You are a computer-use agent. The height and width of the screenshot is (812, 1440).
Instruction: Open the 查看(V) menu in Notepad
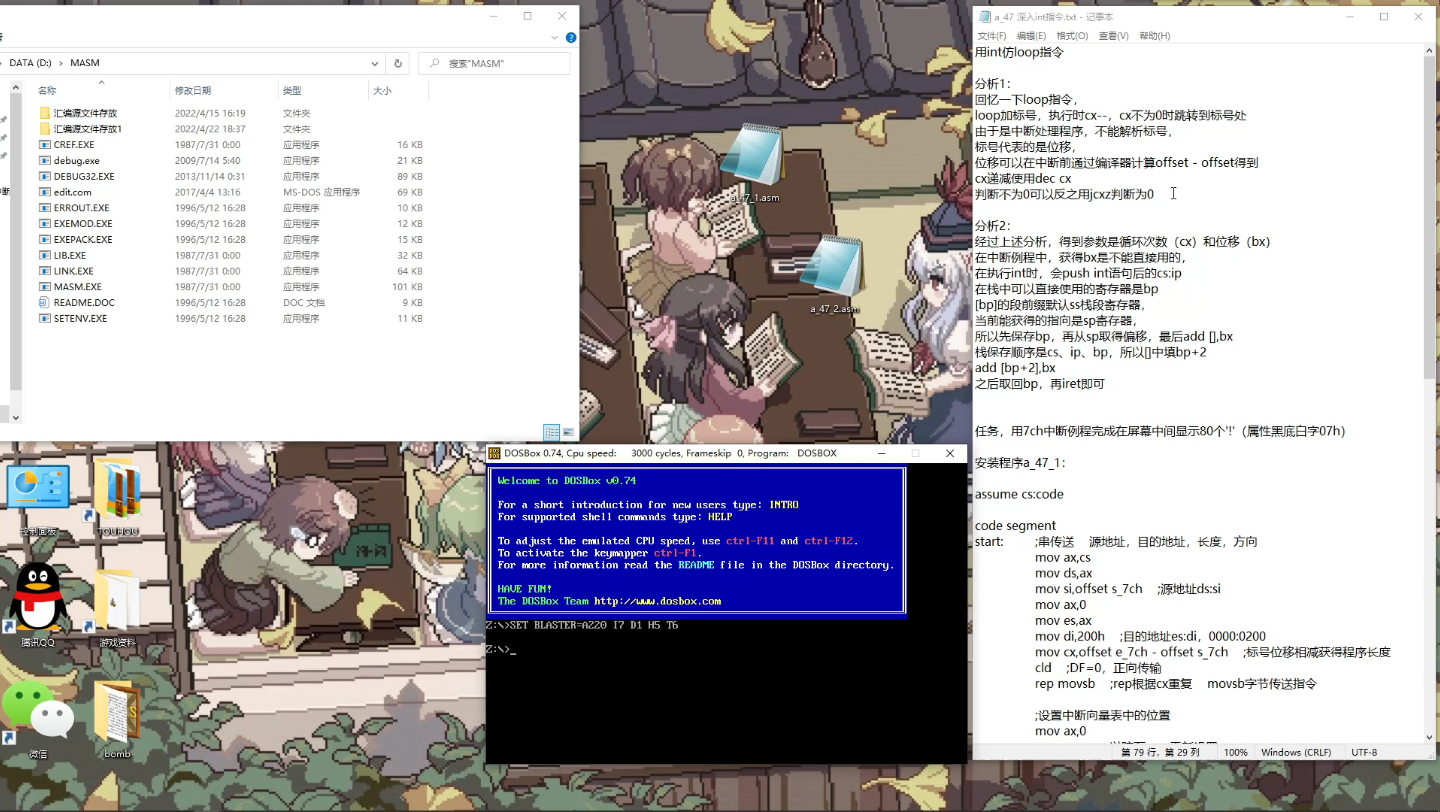tap(1113, 36)
